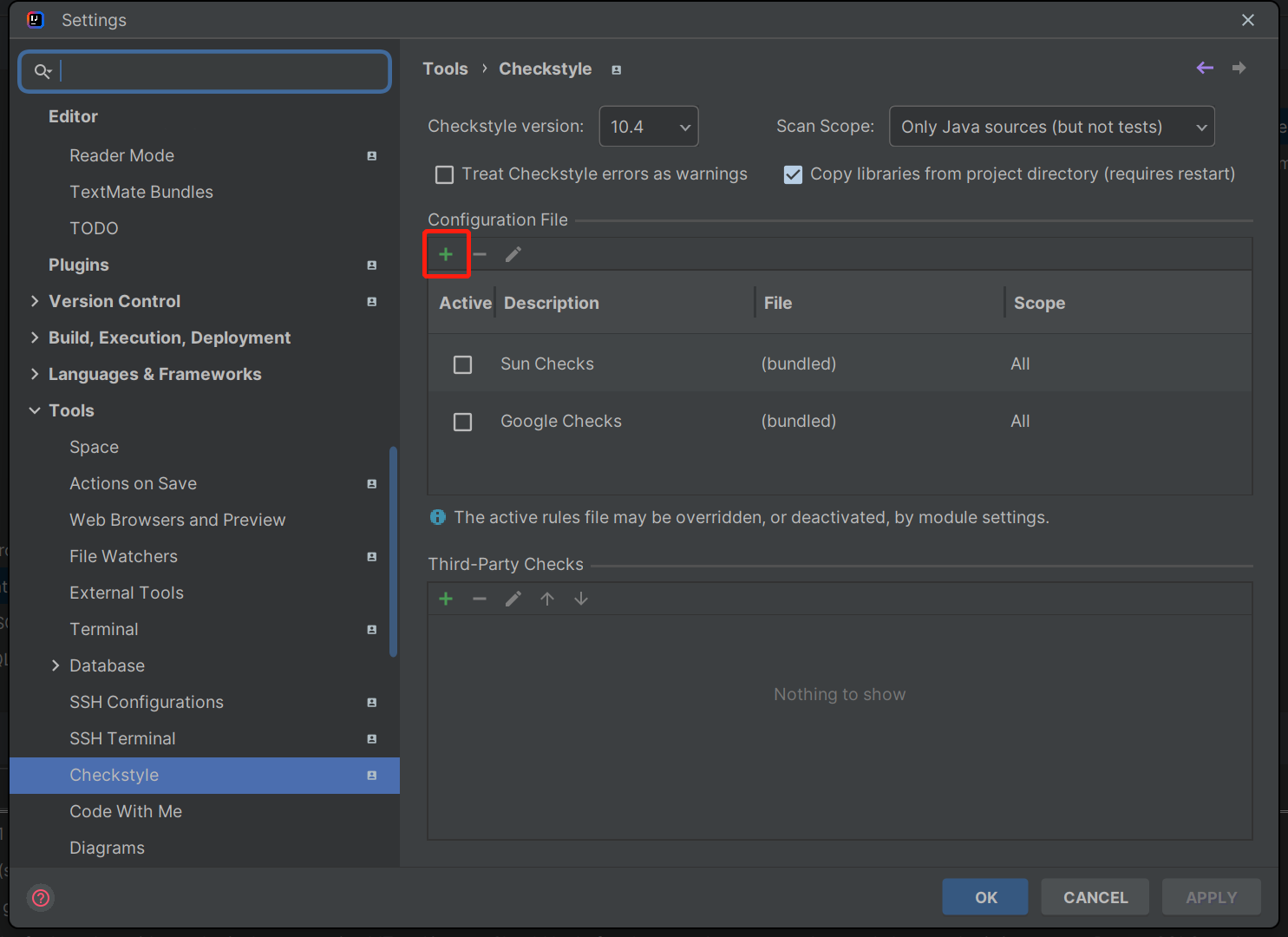Uncheck copy libraries from project directory
The width and height of the screenshot is (1288, 937).
tap(793, 174)
